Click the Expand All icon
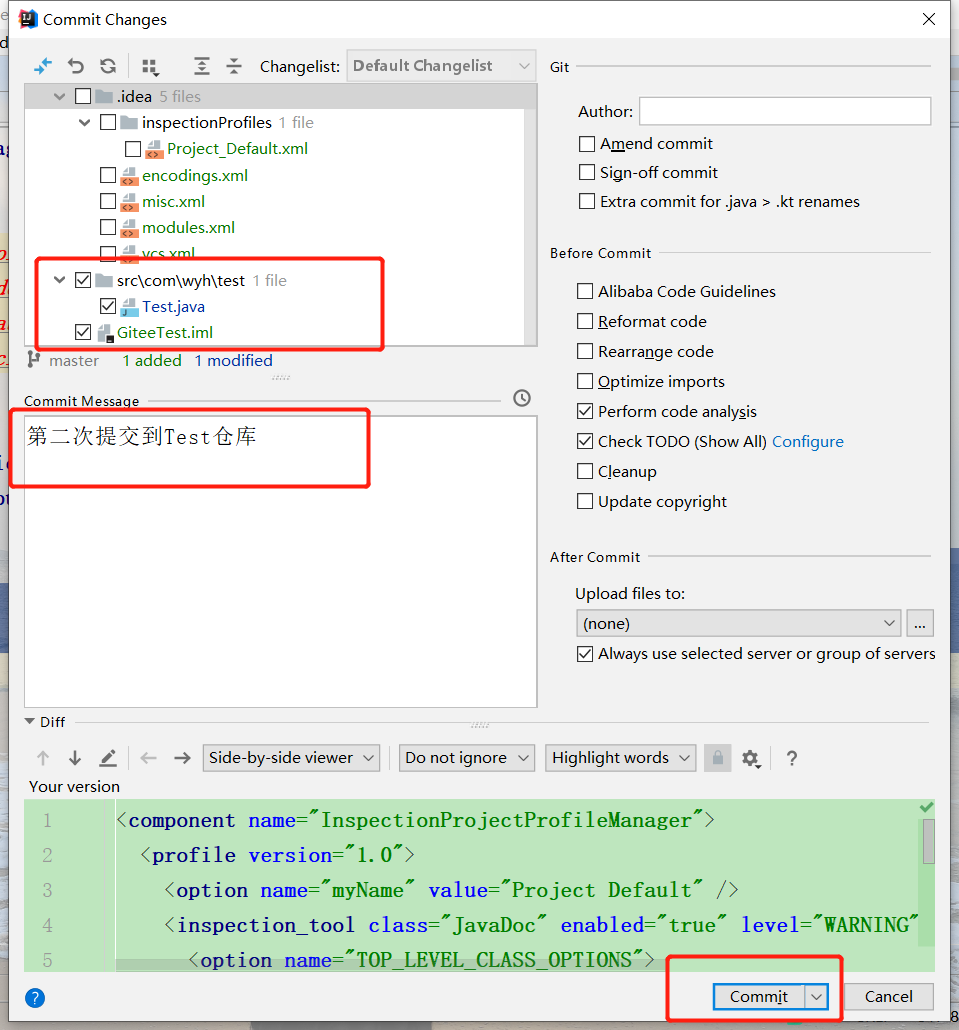This screenshot has width=959, height=1030. pos(202,66)
